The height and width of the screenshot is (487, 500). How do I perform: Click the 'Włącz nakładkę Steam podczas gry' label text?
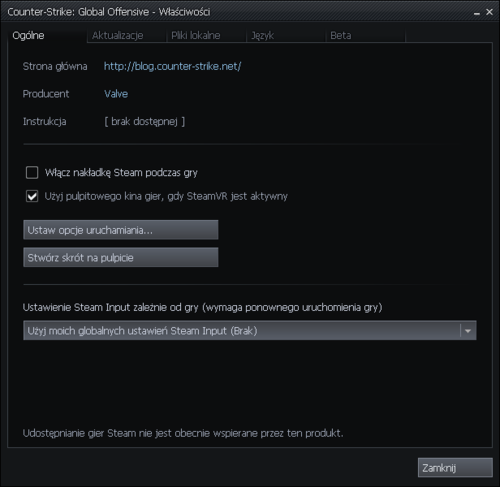point(121,173)
